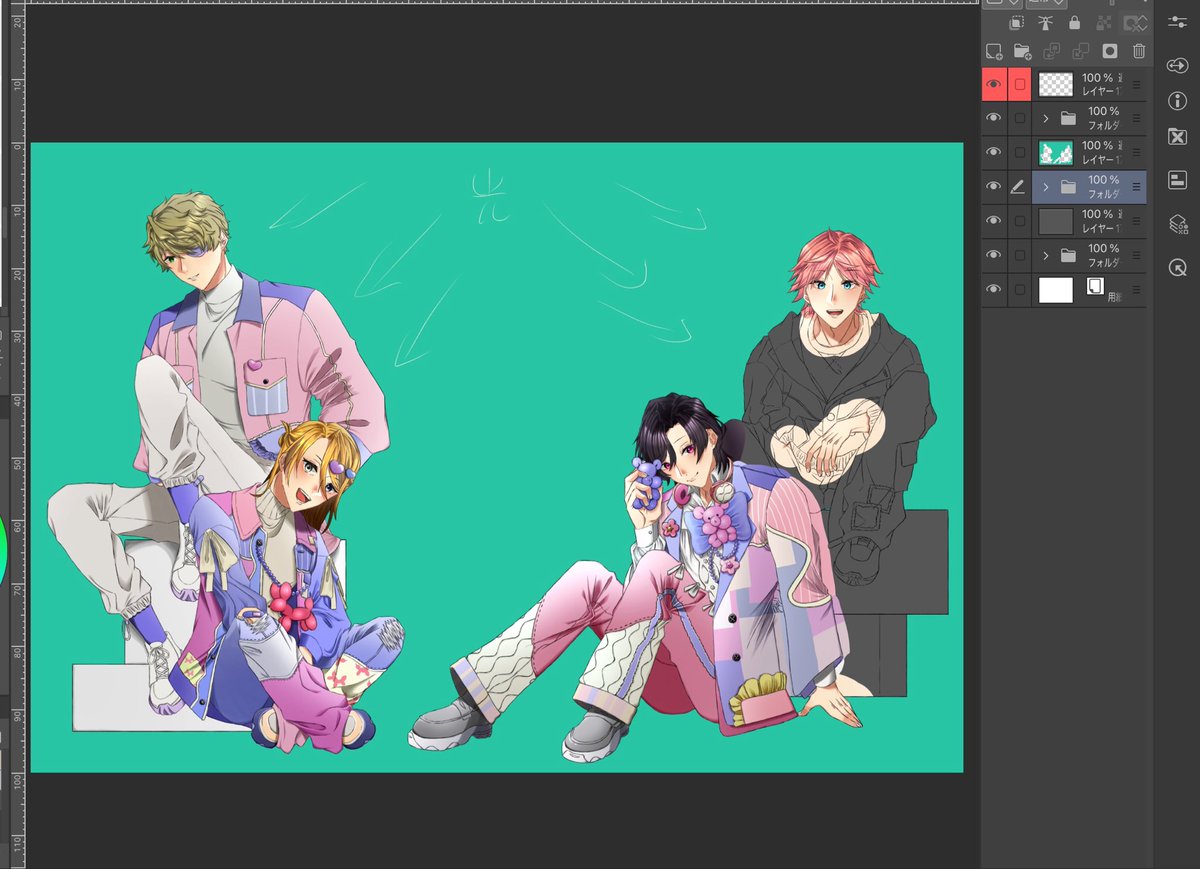Expand the folder directly below the top layer

[x=1046, y=118]
